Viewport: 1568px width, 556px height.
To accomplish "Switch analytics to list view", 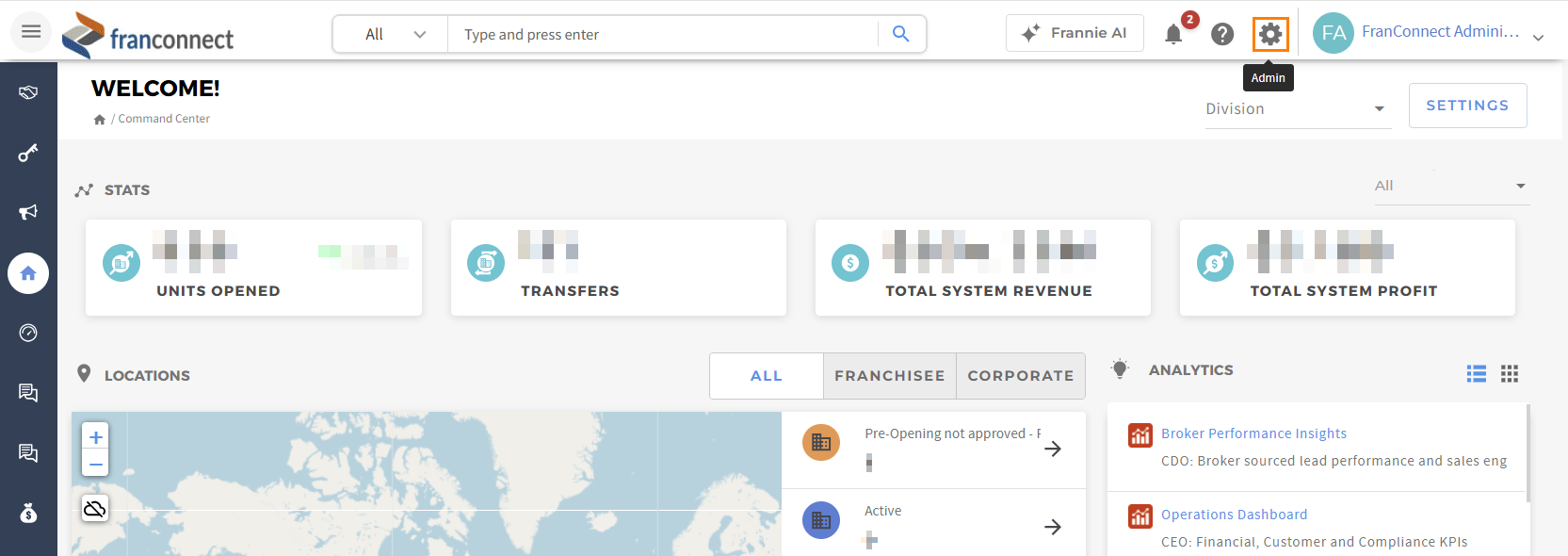I will point(1477,374).
